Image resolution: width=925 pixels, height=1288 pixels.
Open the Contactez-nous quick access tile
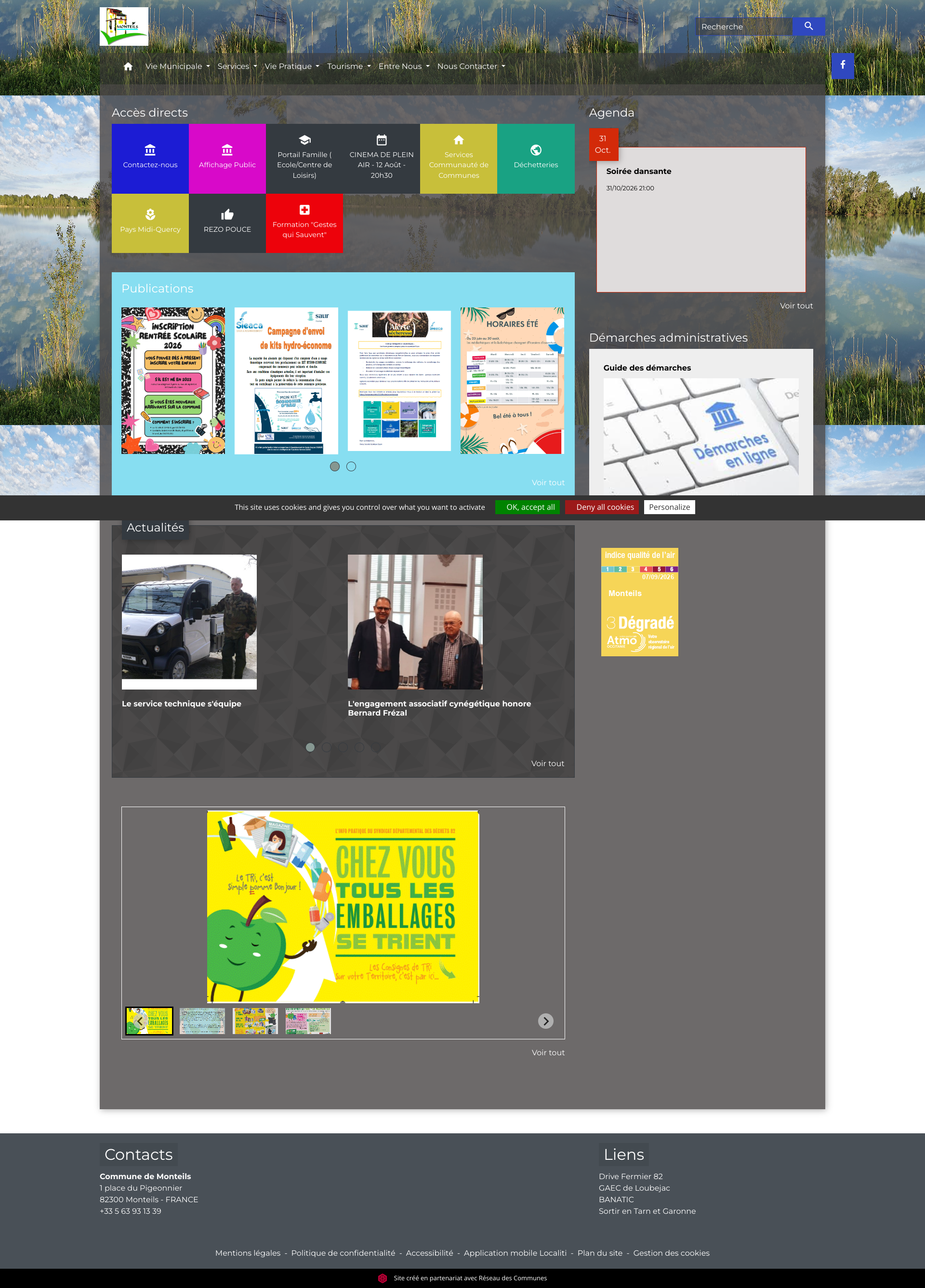[x=150, y=159]
